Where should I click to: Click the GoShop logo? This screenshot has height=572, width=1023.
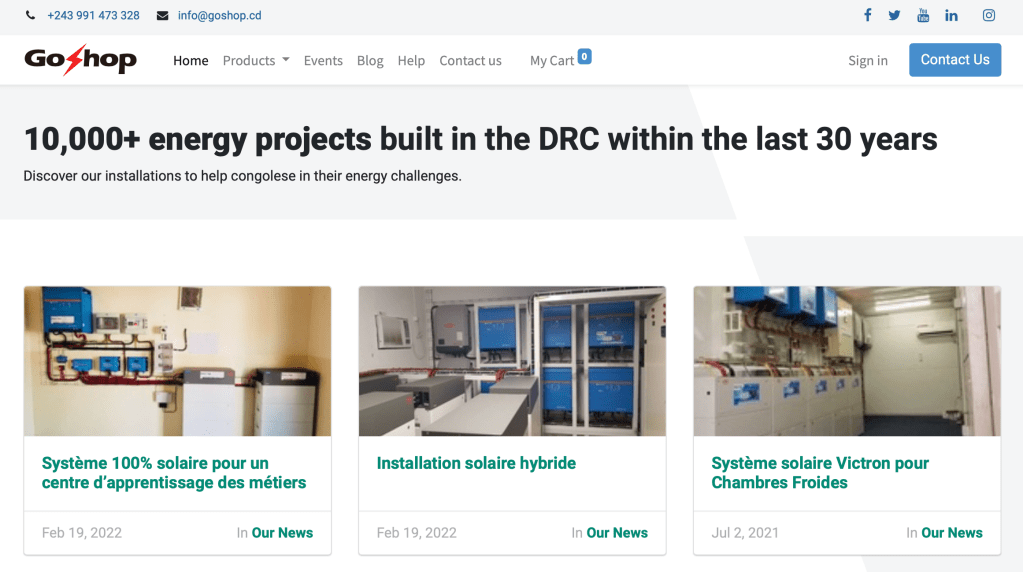click(x=81, y=60)
